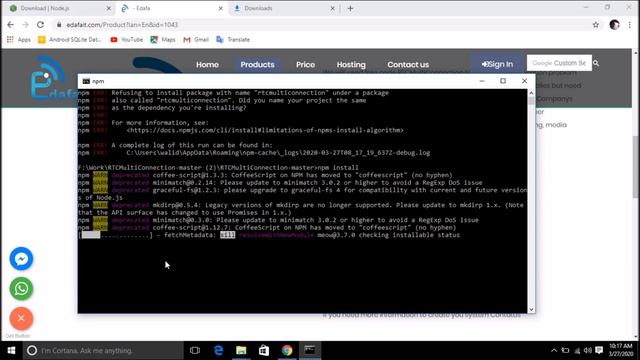
Task: Open the Action Center notifications icon
Action: point(599,350)
